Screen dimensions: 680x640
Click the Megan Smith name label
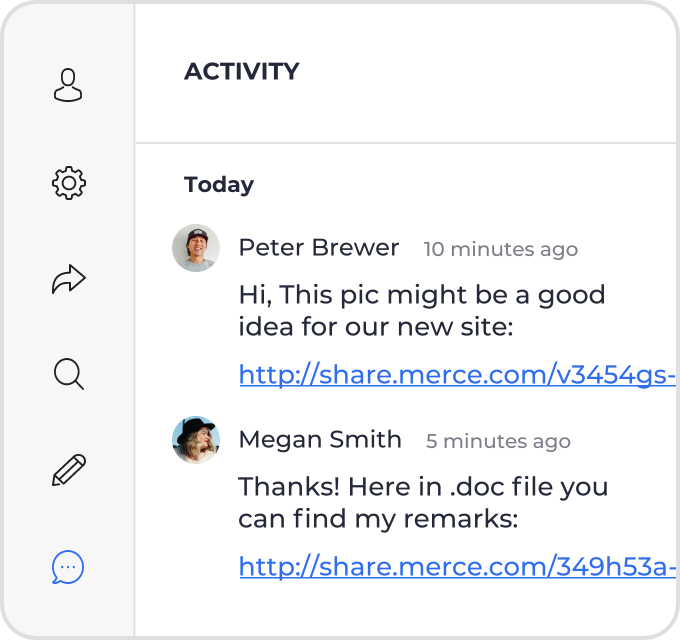320,440
